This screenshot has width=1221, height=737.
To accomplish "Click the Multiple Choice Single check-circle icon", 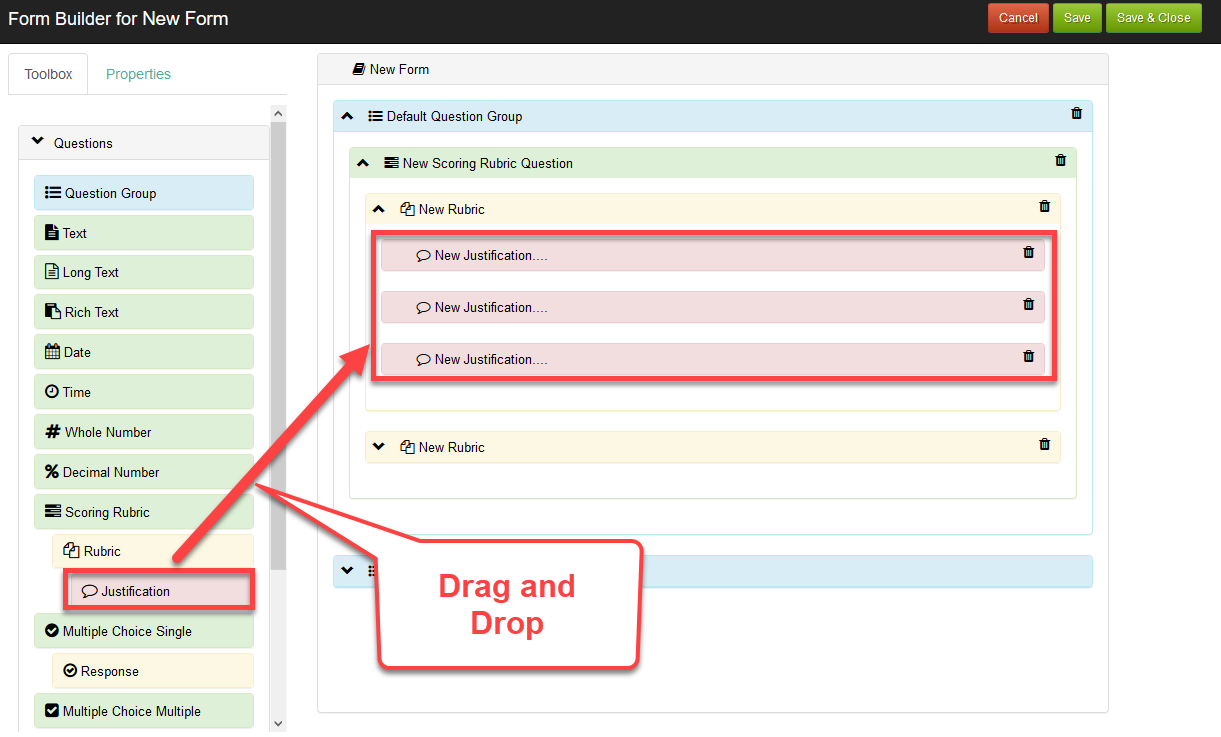I will tap(52, 631).
